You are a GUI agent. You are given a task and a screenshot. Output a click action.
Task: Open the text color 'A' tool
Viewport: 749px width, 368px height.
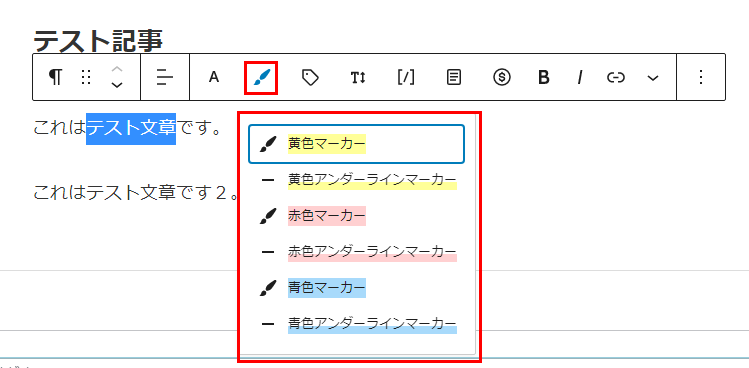pyautogui.click(x=214, y=77)
